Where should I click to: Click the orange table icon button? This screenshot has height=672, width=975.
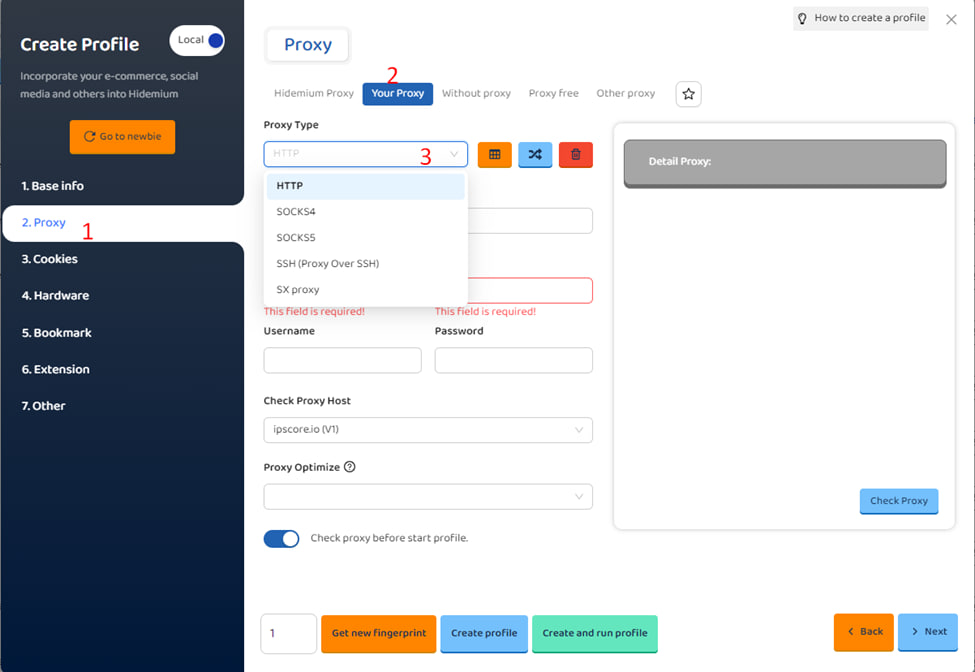494,154
